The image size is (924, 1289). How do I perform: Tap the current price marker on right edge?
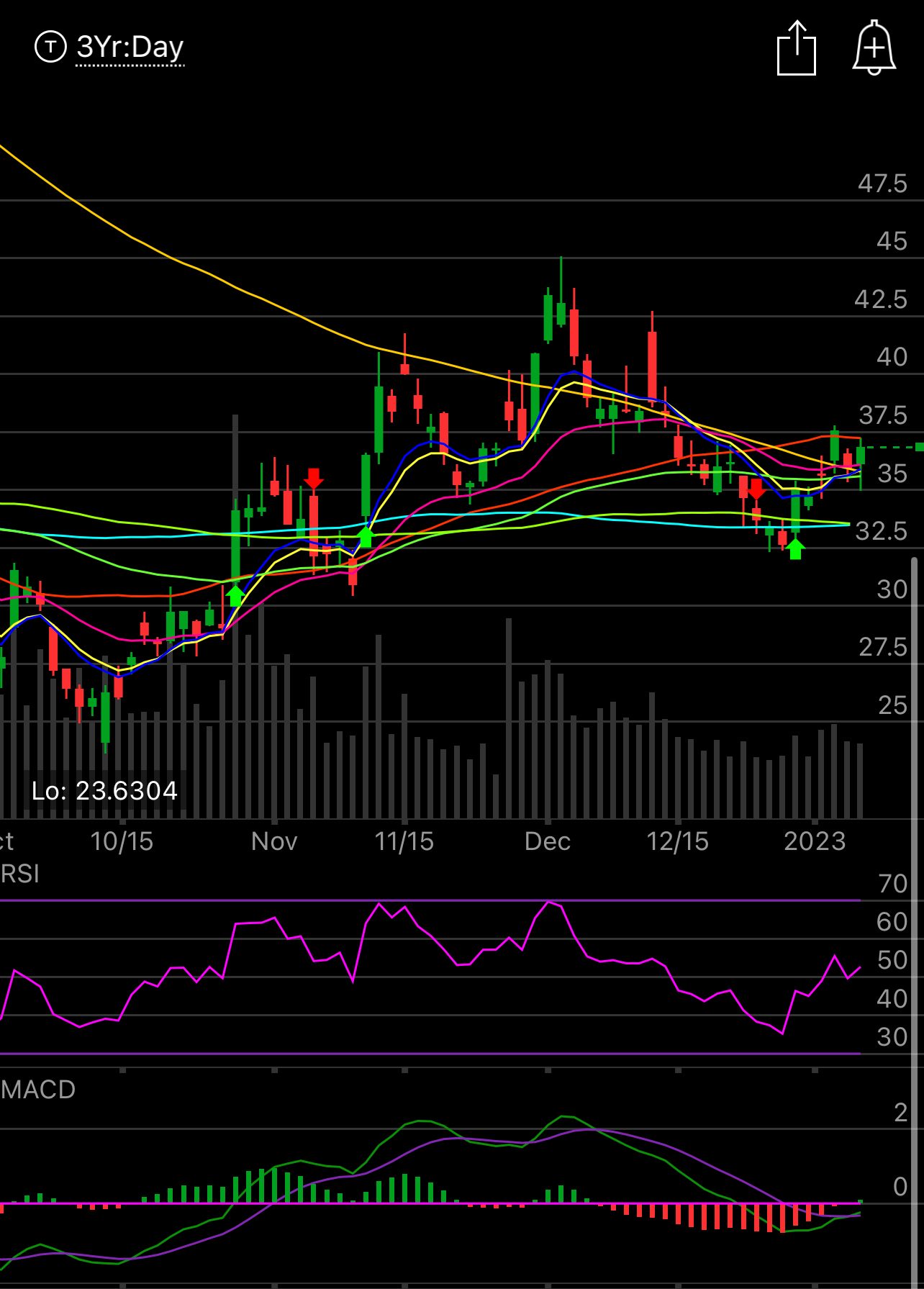[x=919, y=448]
